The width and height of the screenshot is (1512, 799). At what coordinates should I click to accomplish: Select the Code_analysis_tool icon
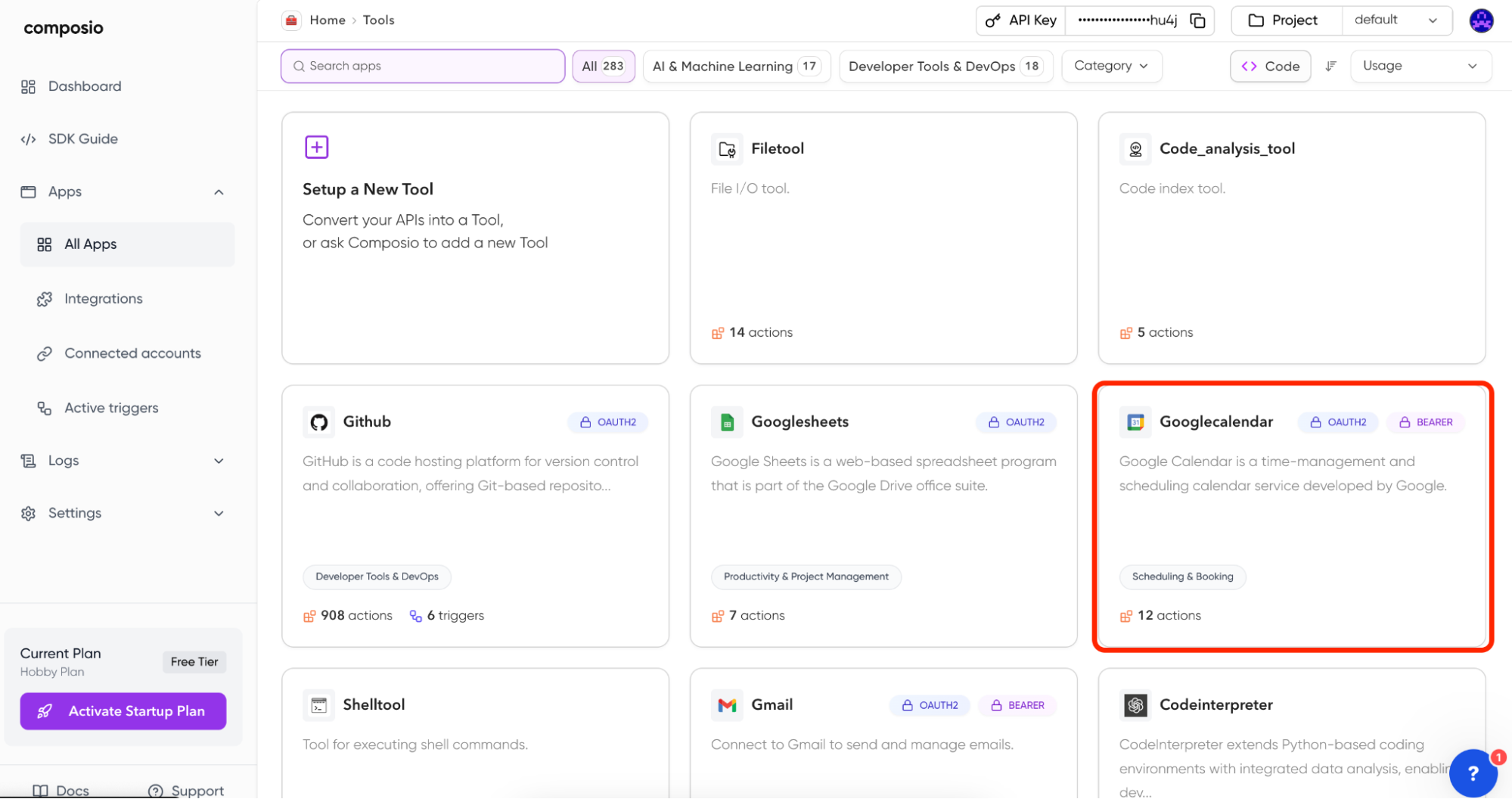point(1135,148)
